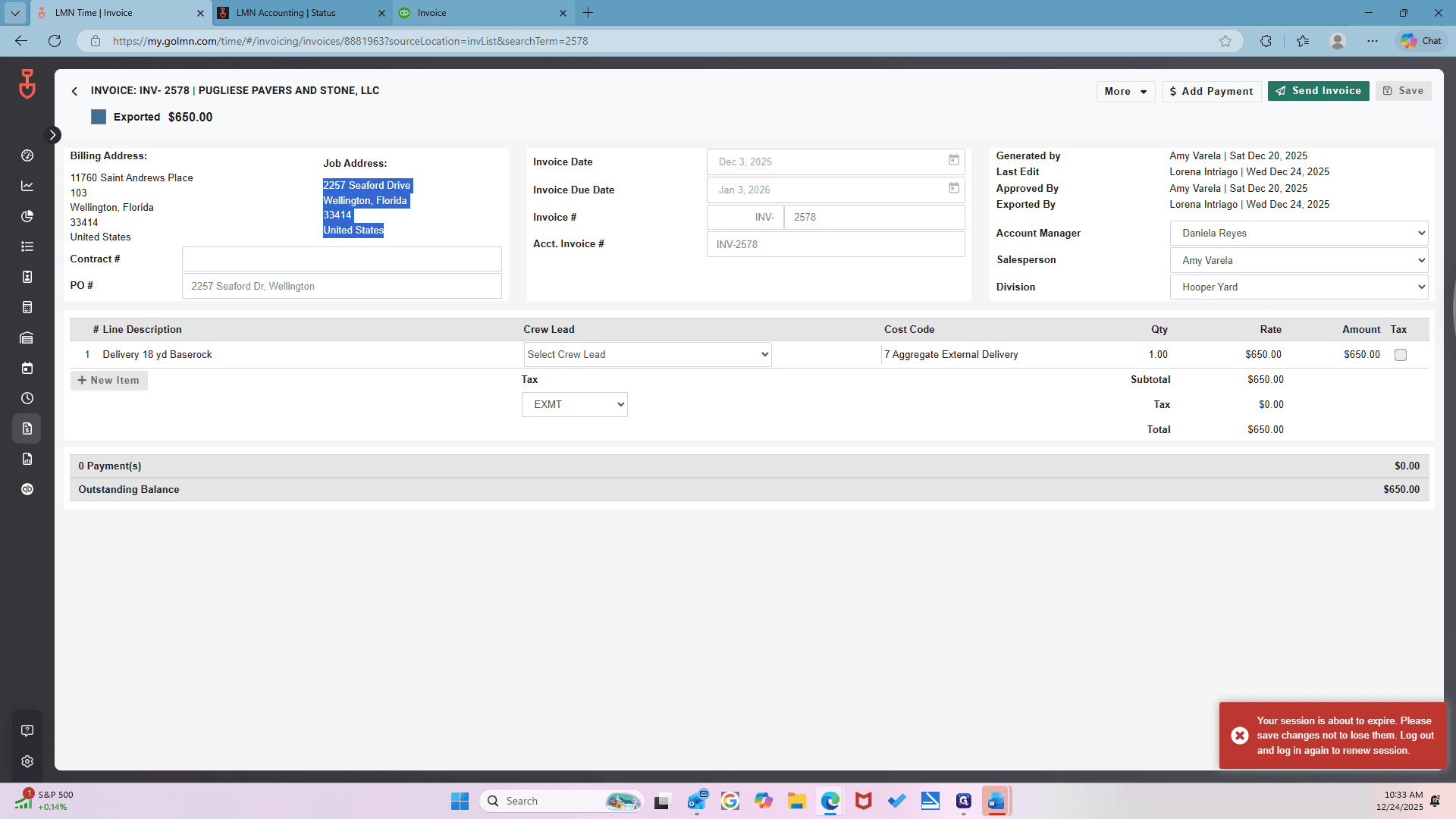Click the Windows taskbar Search box
This screenshot has height=819, width=1456.
561,801
